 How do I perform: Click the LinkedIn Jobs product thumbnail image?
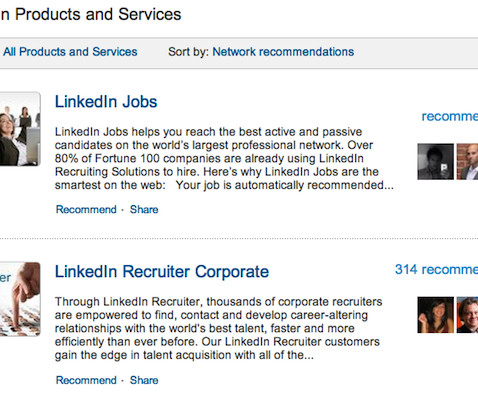coord(20,129)
